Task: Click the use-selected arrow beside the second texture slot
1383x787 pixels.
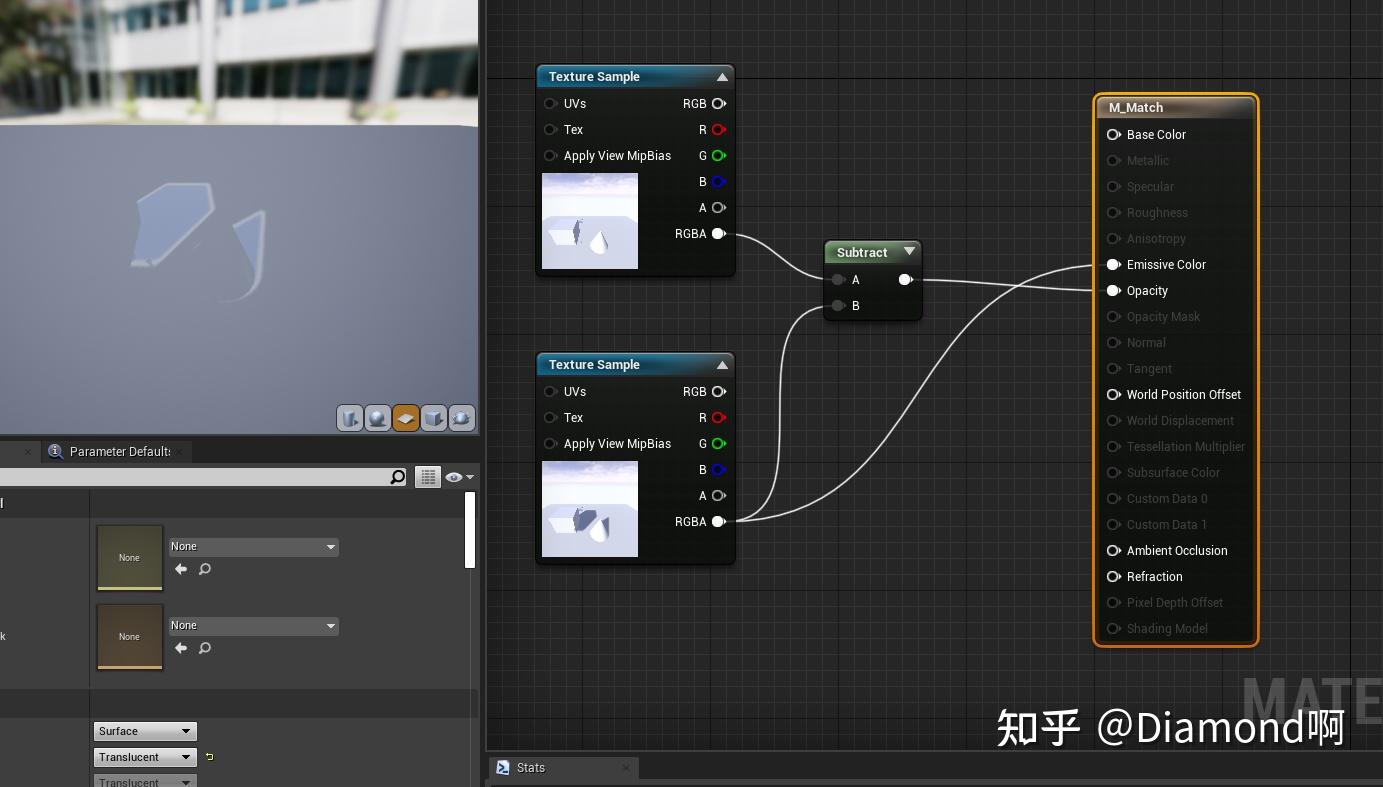Action: tap(181, 648)
